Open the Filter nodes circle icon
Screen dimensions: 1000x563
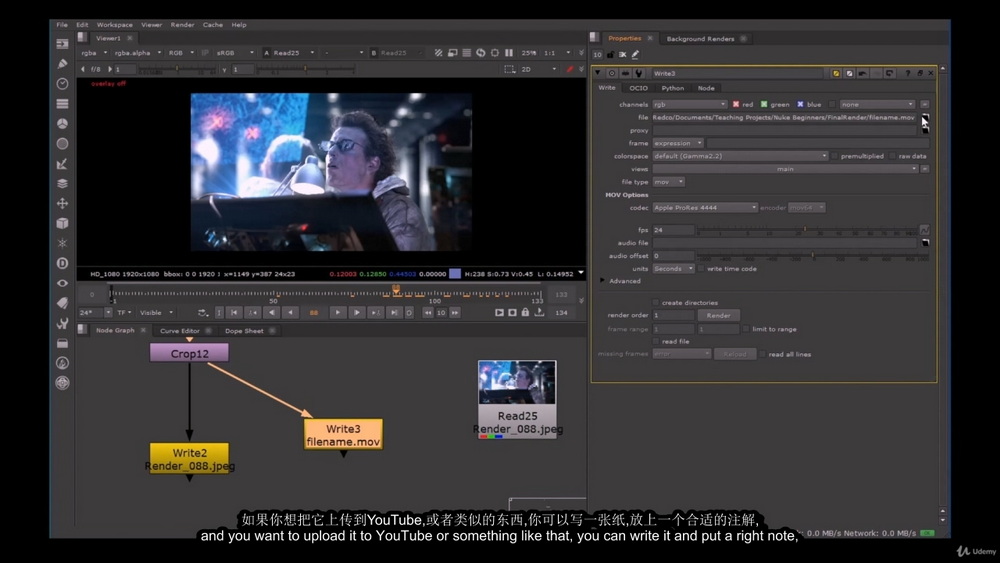(62, 143)
